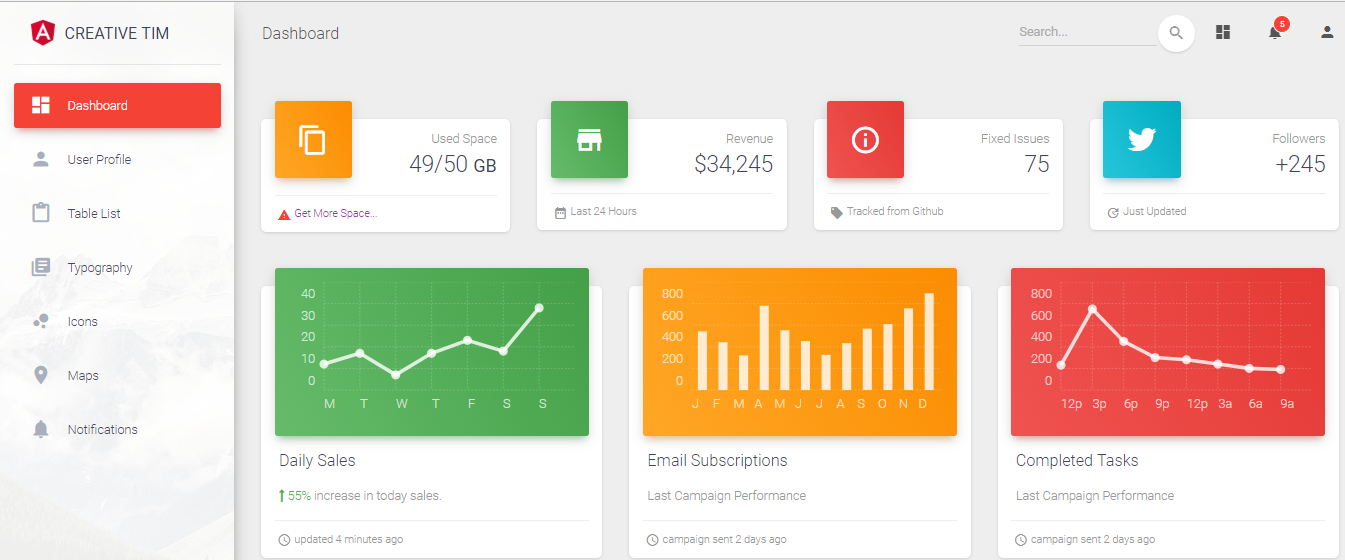
Task: Click the Revenue card label
Action: 750,139
